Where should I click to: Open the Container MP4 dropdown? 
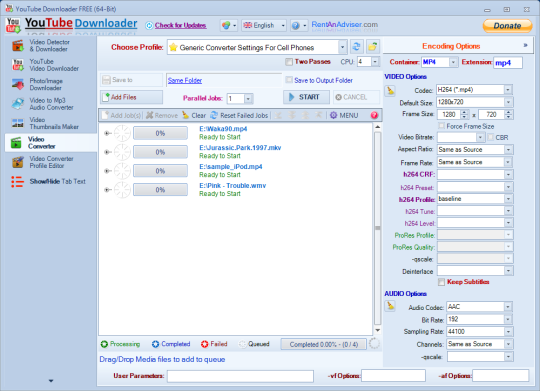point(453,62)
